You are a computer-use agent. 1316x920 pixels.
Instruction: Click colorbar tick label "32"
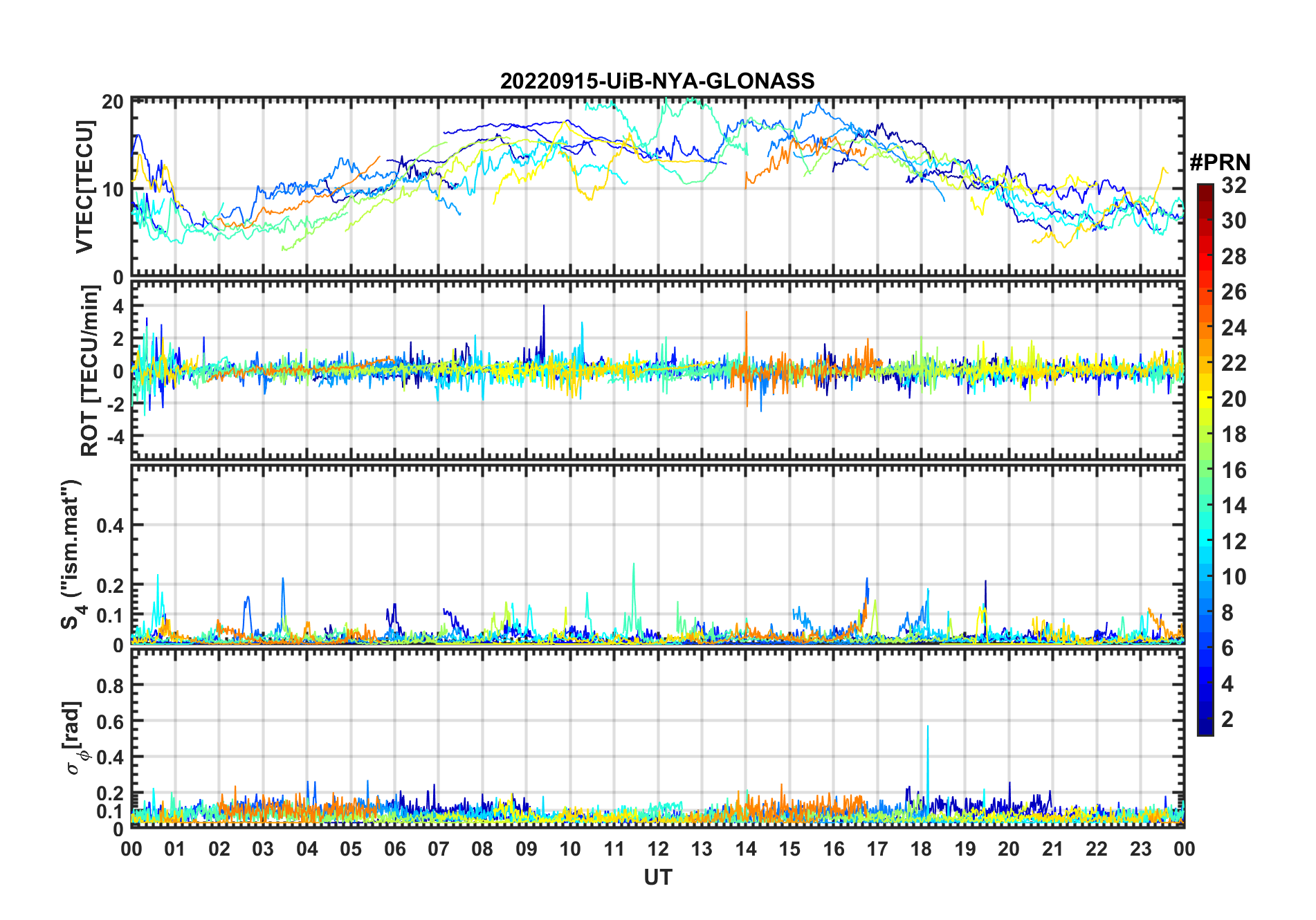pos(1234,185)
